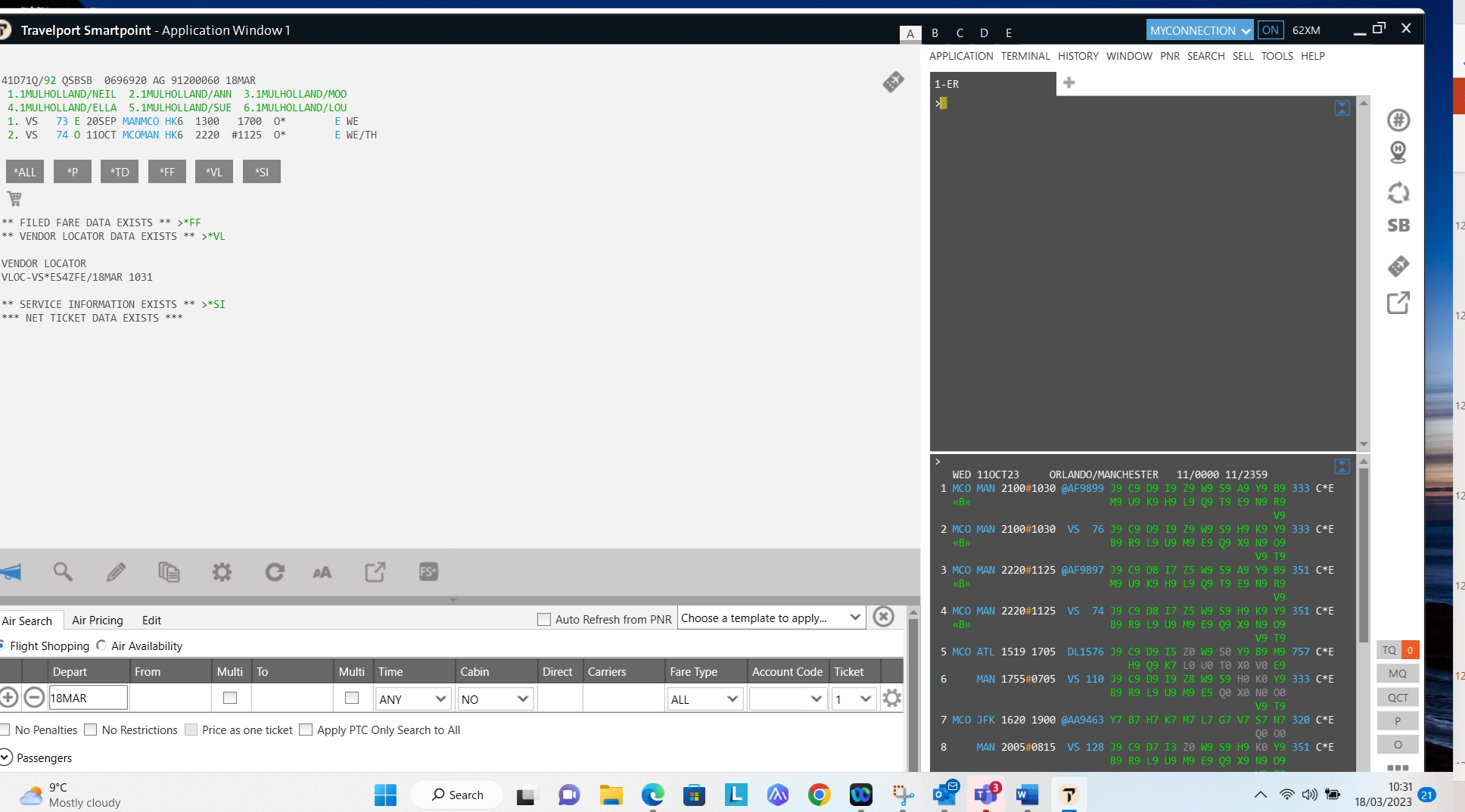Click the pencil edit icon in toolbar
This screenshot has height=812, width=1465.
pyautogui.click(x=116, y=572)
